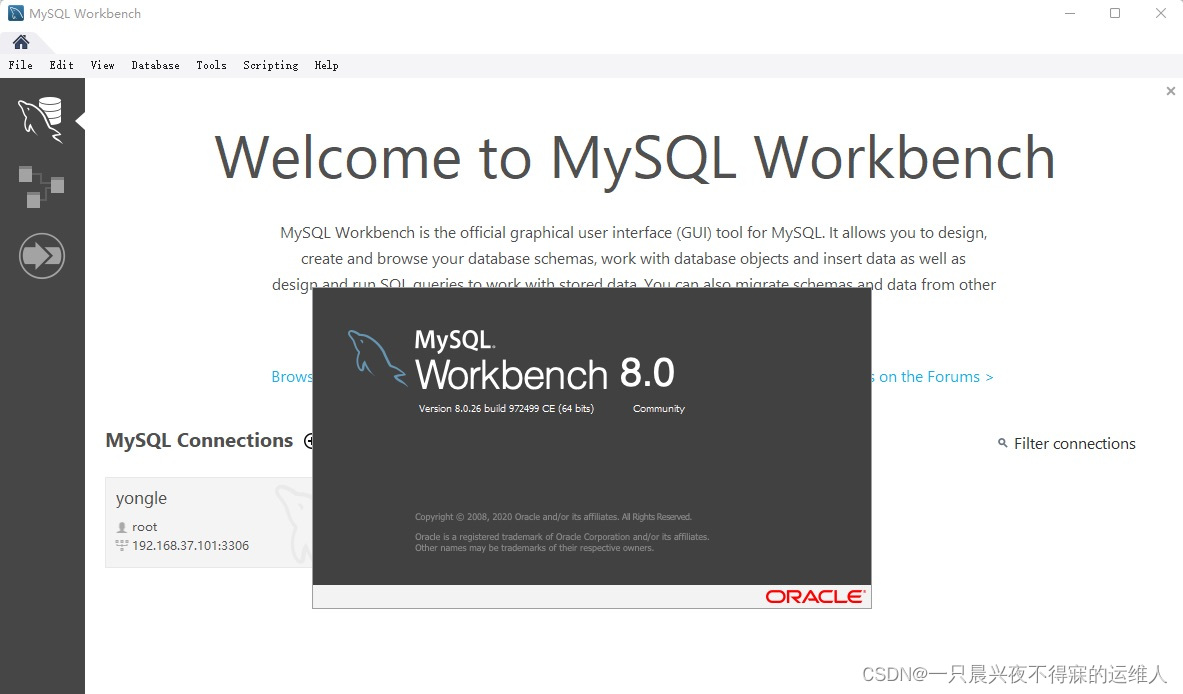Screen dimensions: 1183x694
Task: Open the yongle connection tile
Action: pyautogui.click(x=209, y=522)
